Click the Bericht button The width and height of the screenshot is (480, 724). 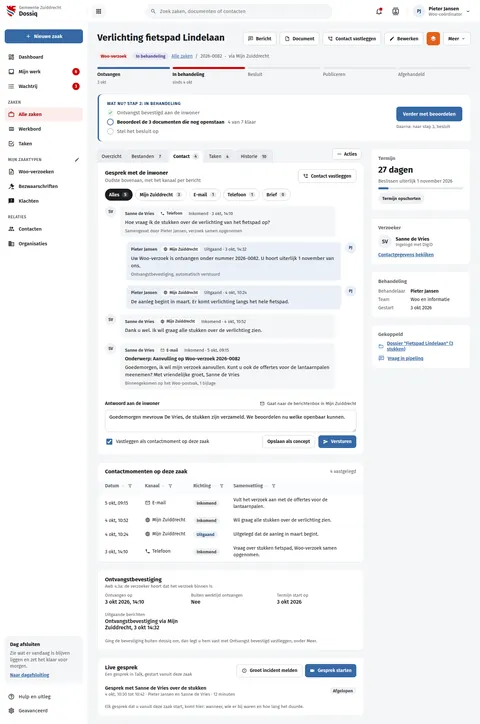pos(259,38)
